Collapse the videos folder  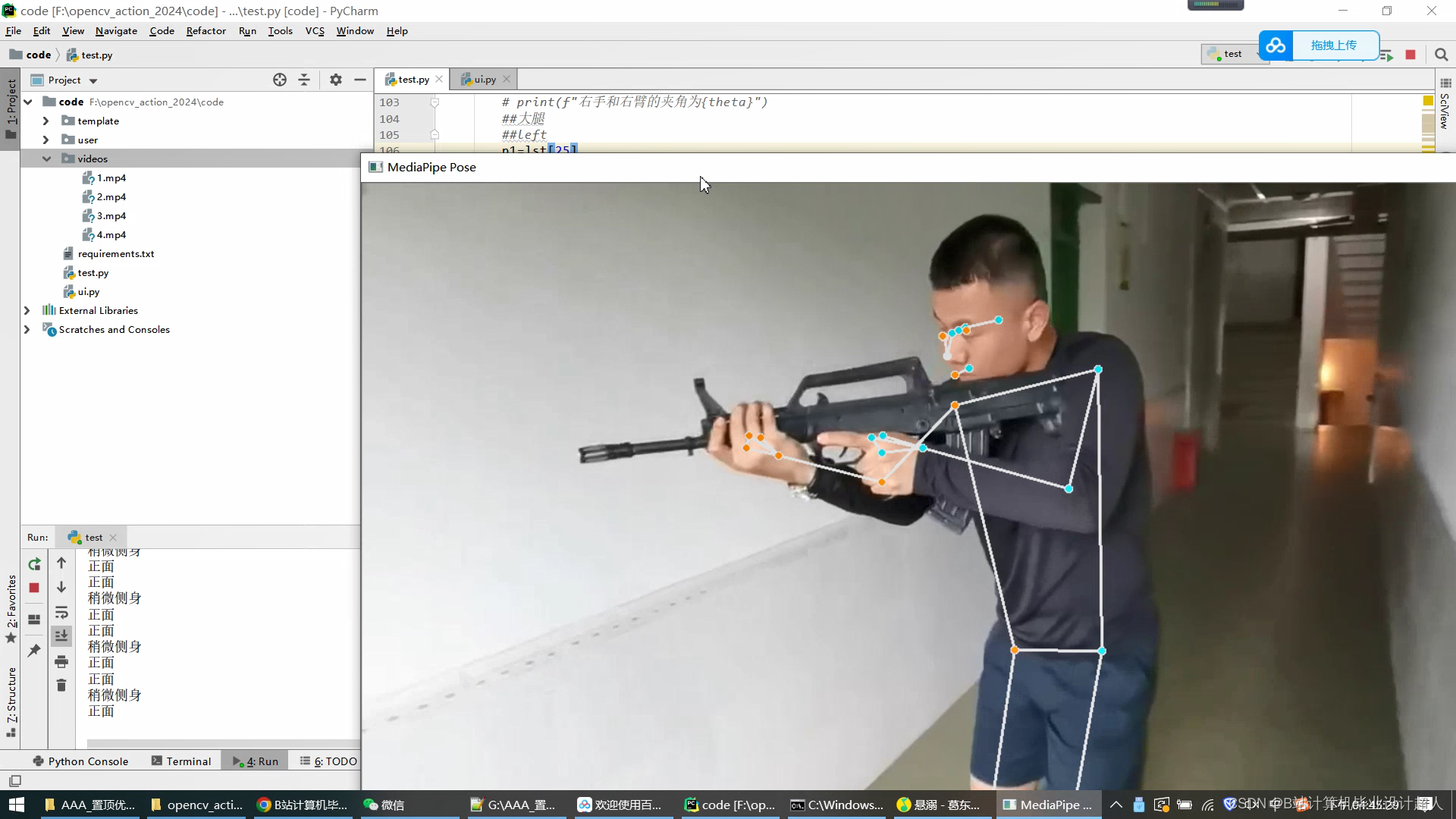point(46,158)
